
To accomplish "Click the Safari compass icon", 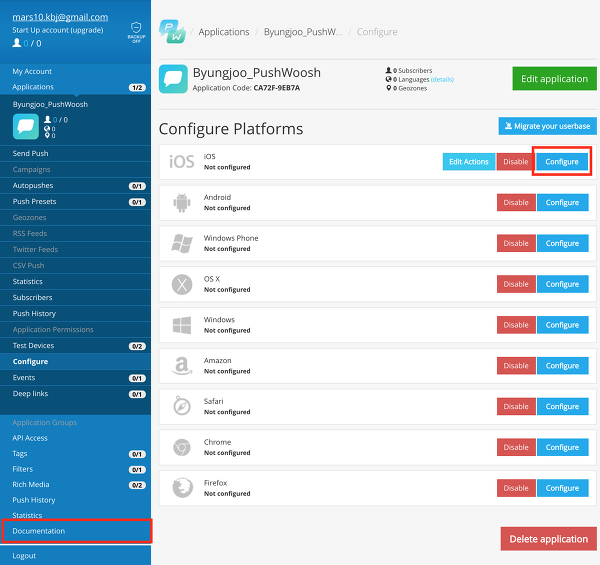I will 182,406.
